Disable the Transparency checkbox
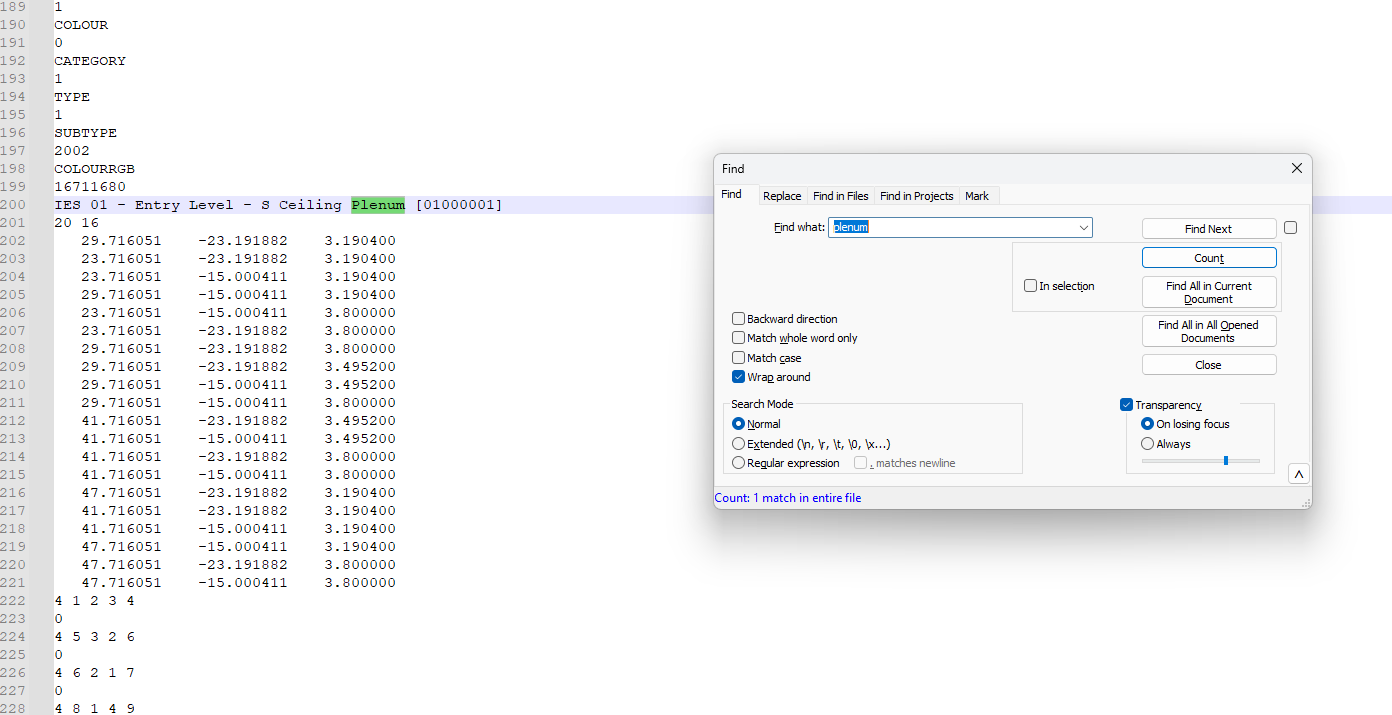This screenshot has height=715, width=1392. coord(1127,405)
